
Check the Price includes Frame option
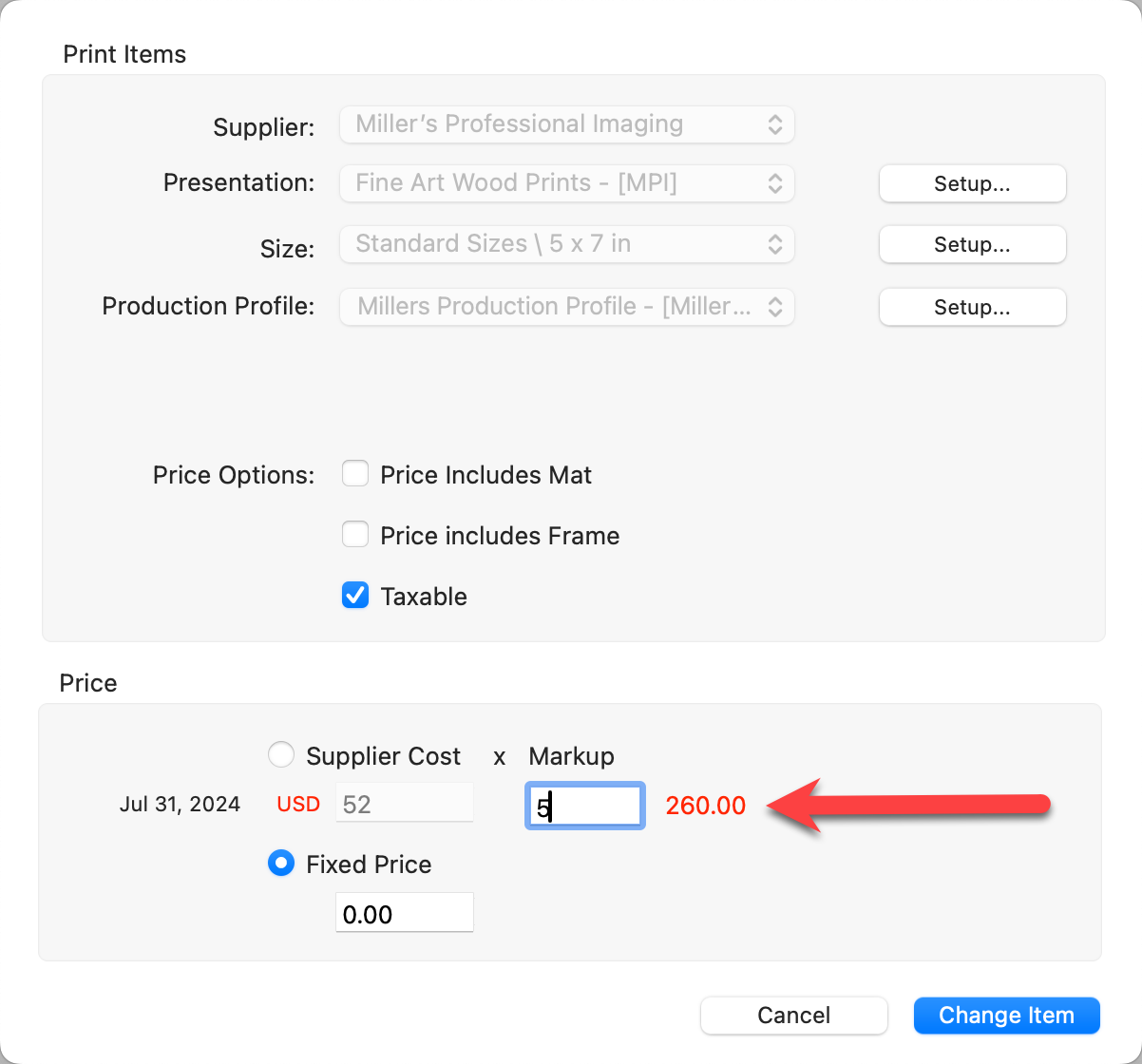click(x=355, y=535)
